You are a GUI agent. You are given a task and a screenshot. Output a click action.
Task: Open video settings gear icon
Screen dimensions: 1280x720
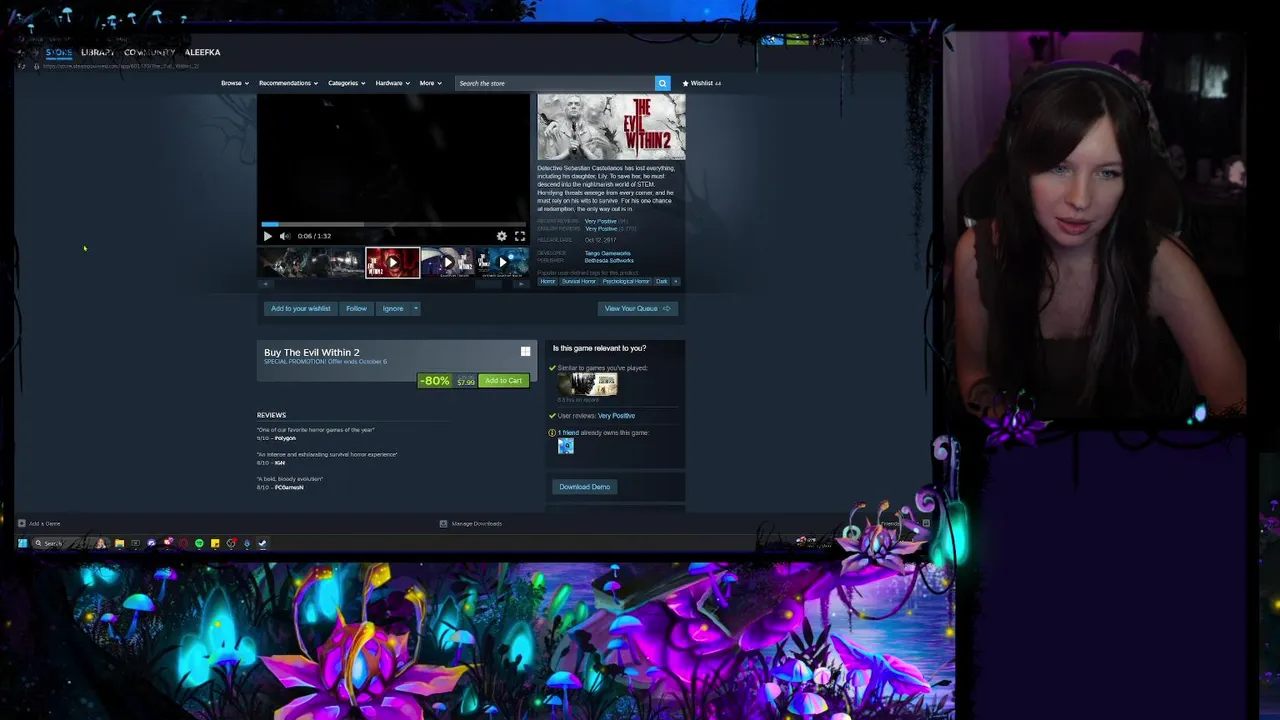click(502, 236)
